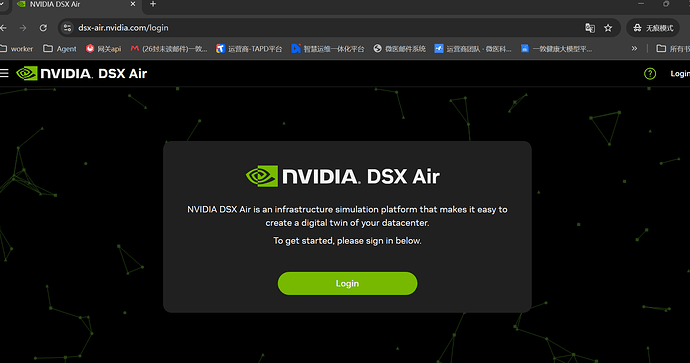
Task: Open a new tab with the plus button
Action: click(153, 4)
